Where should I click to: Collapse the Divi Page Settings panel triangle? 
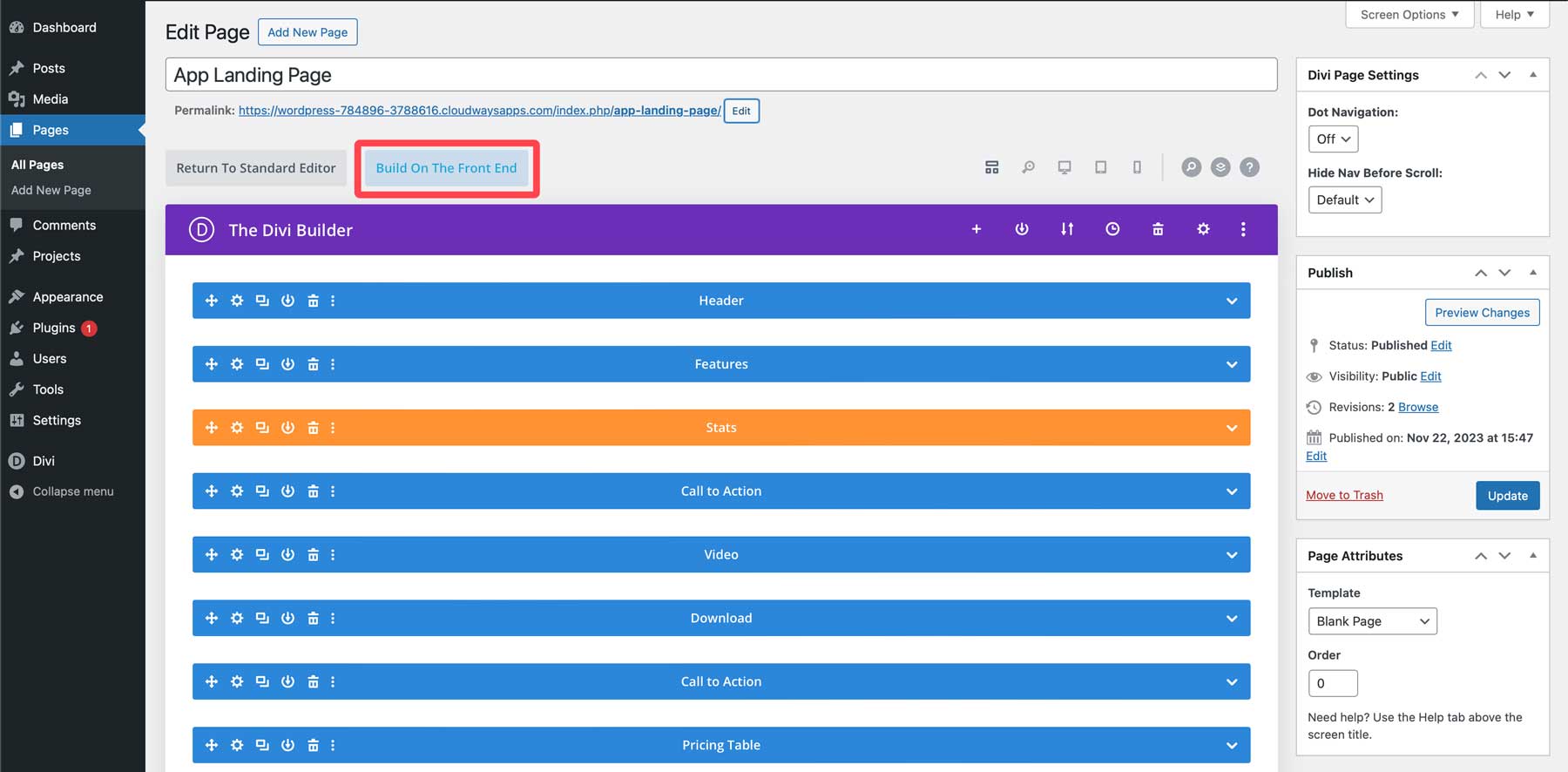click(1533, 75)
